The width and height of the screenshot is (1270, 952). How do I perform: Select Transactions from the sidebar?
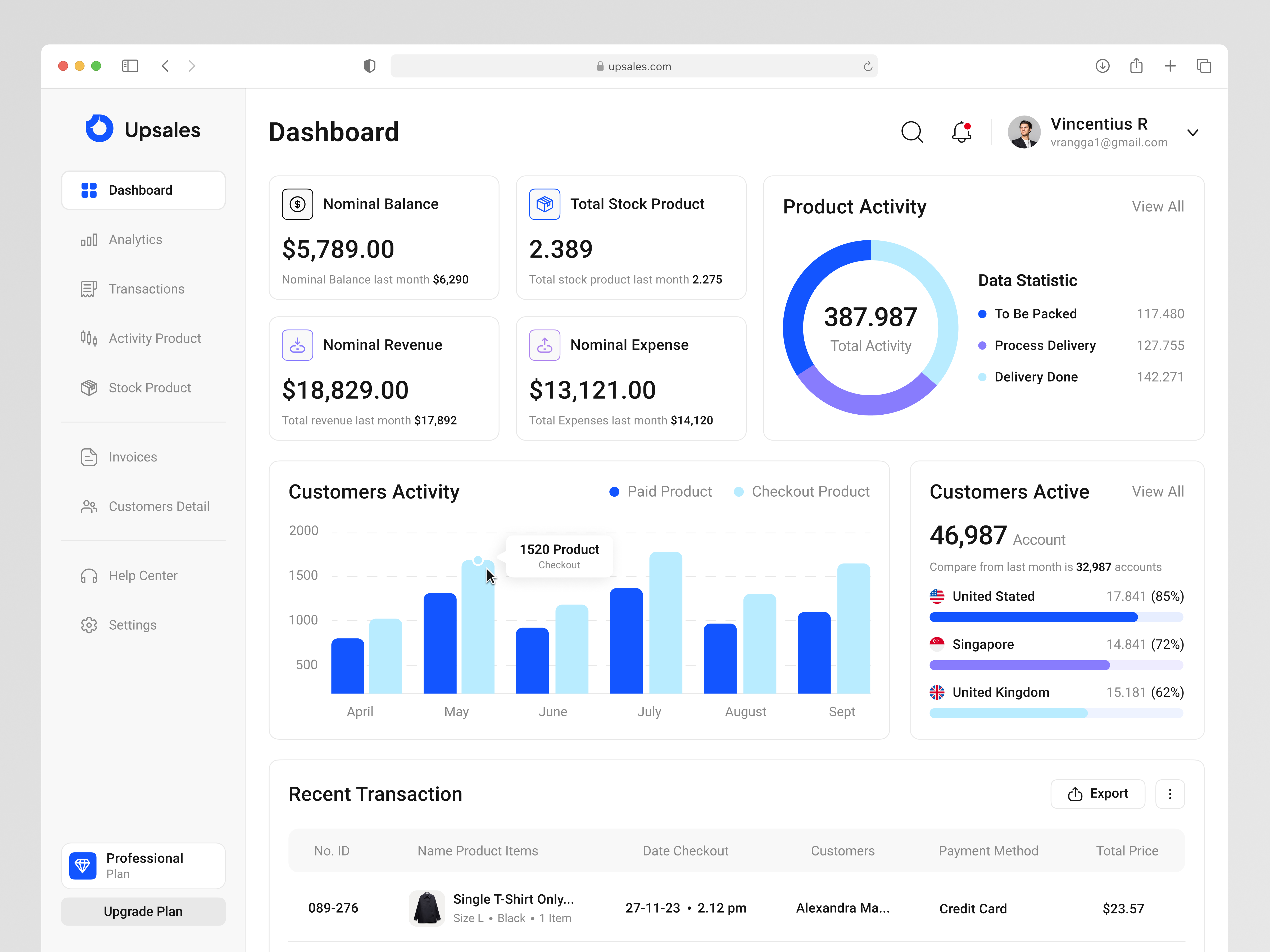[146, 289]
